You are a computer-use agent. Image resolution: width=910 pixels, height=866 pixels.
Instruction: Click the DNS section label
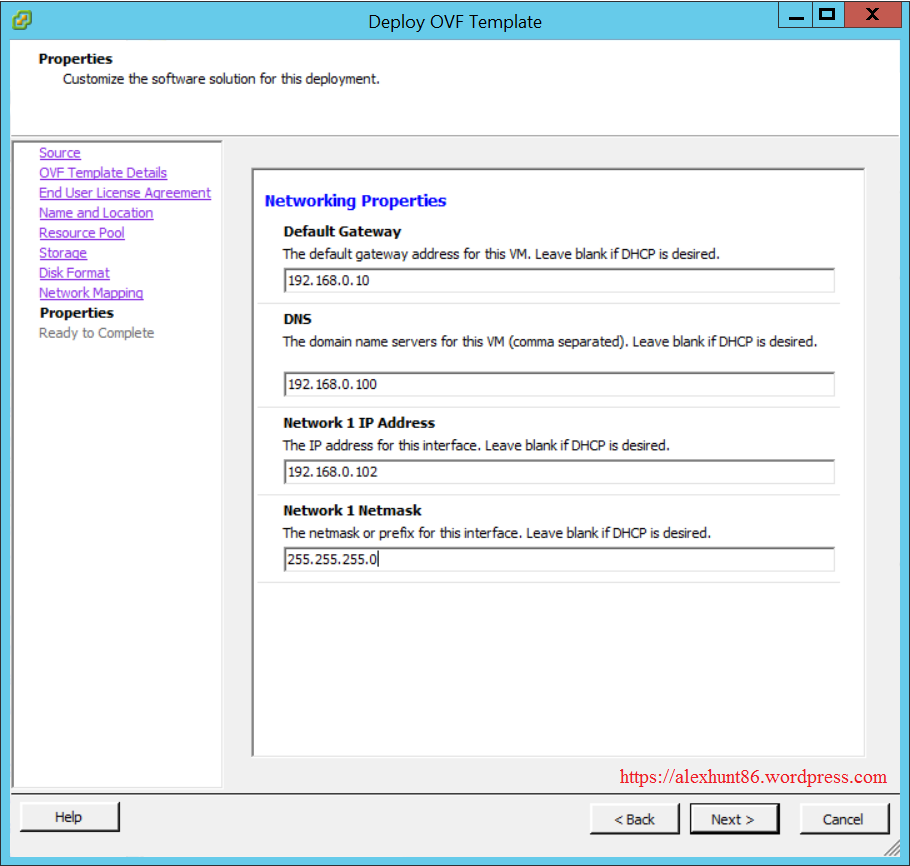tap(297, 319)
